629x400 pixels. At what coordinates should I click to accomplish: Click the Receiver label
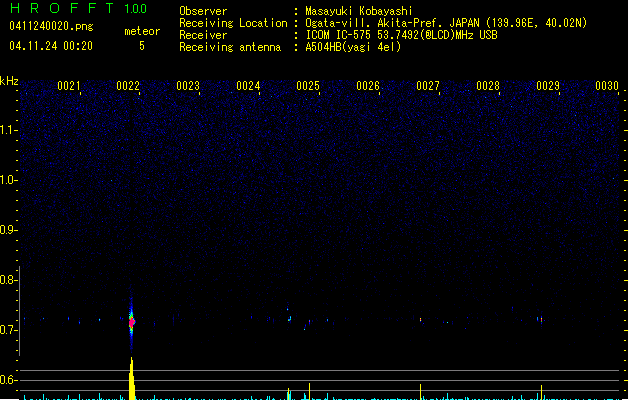[x=203, y=35]
